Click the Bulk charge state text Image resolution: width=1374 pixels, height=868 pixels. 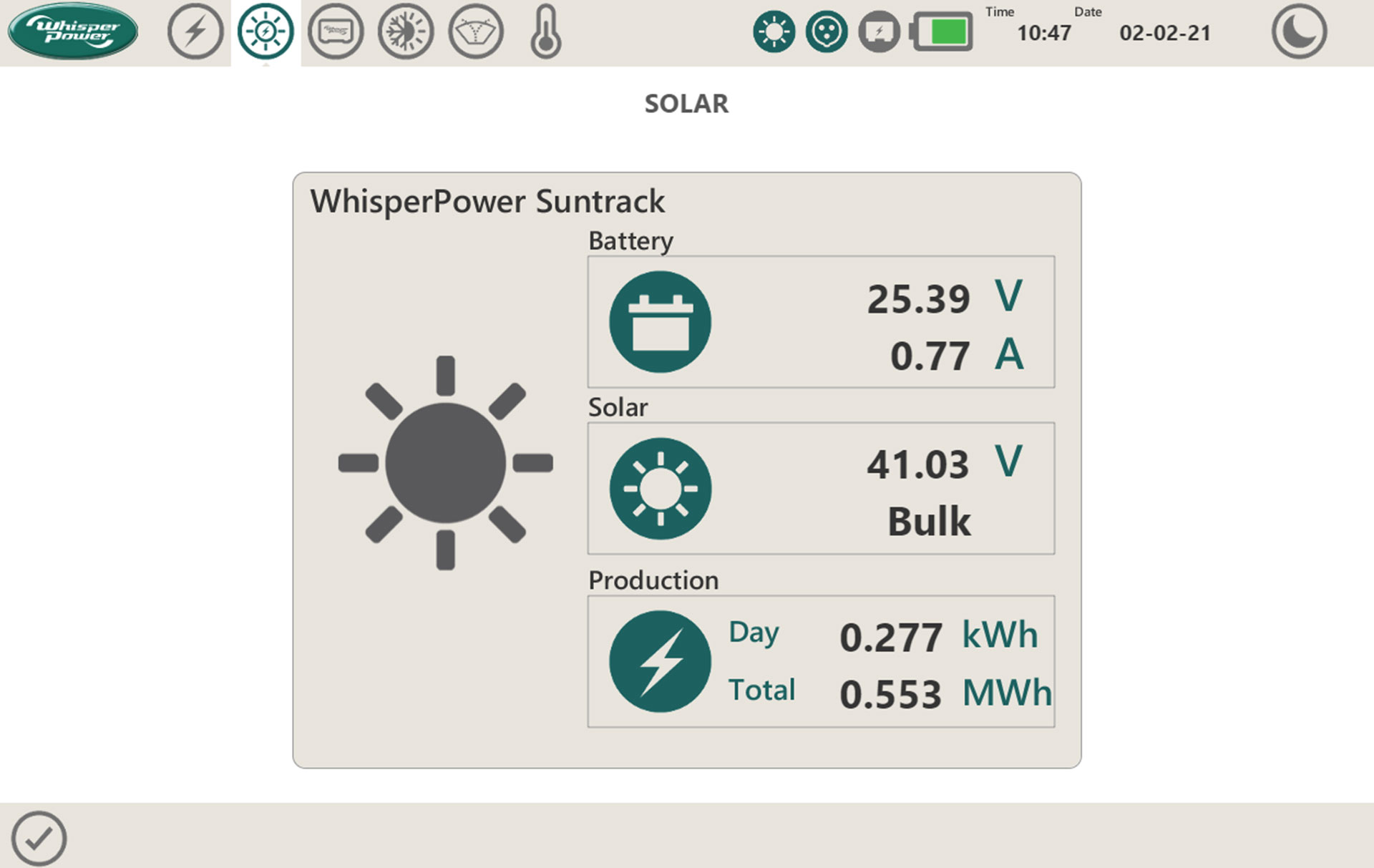(929, 521)
